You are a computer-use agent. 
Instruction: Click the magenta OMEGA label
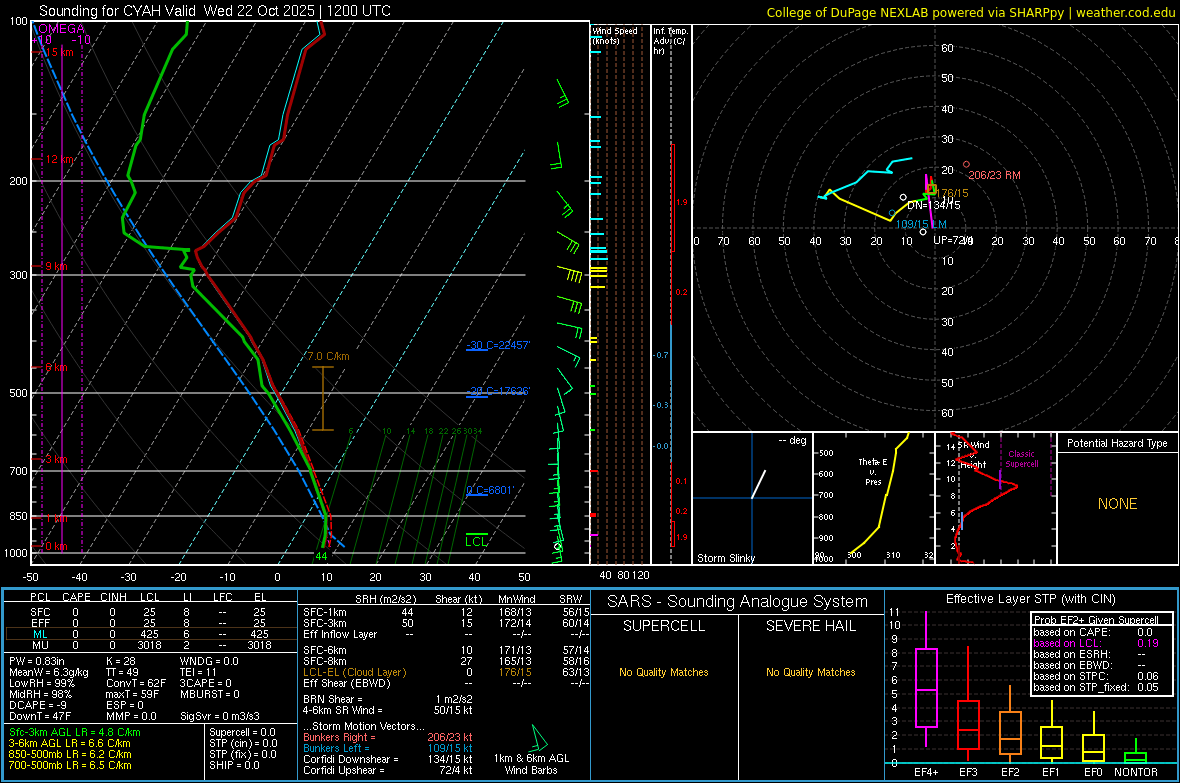tap(61, 29)
